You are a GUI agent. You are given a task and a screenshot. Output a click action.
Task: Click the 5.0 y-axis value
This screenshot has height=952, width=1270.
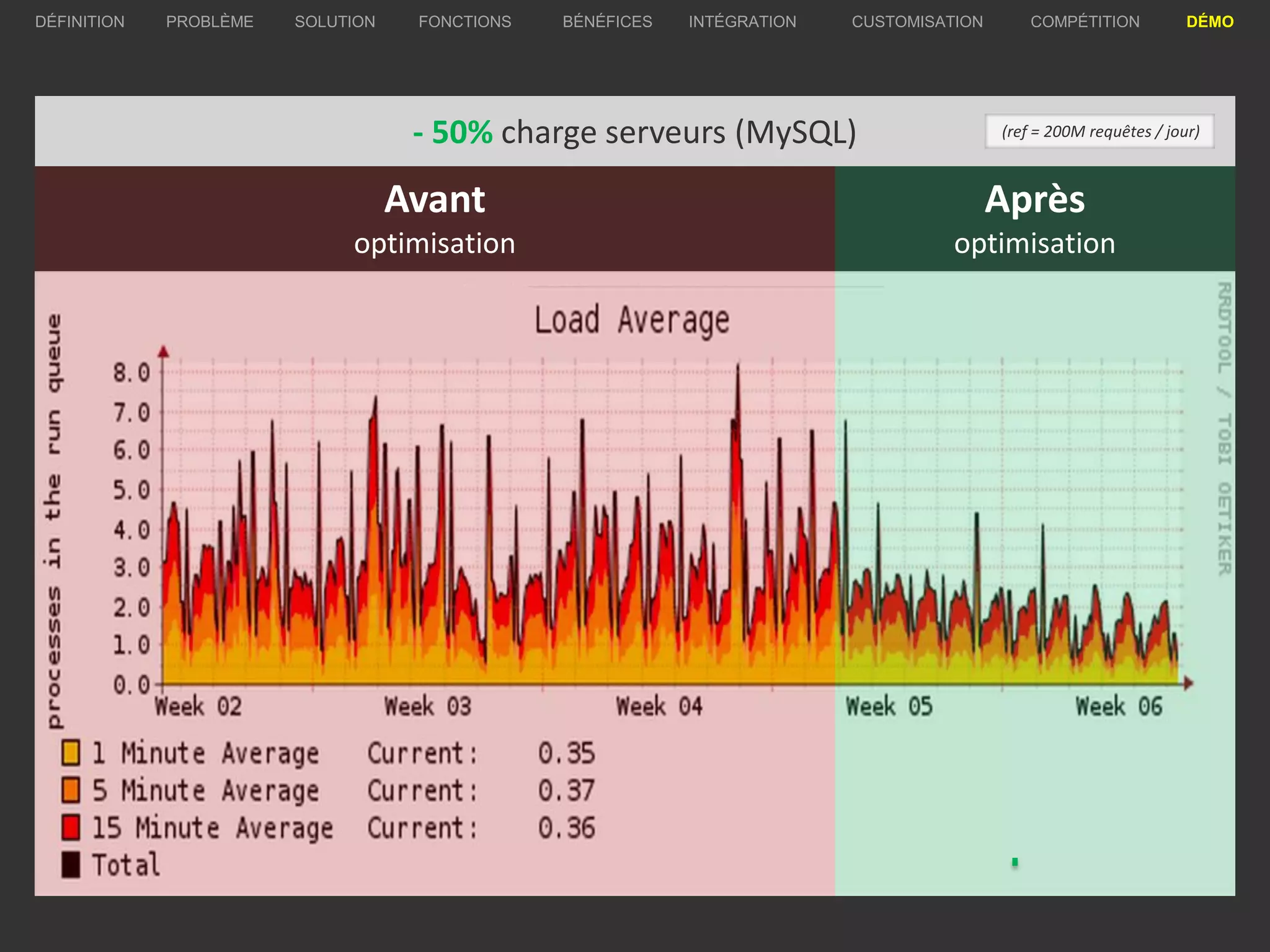[131, 490]
